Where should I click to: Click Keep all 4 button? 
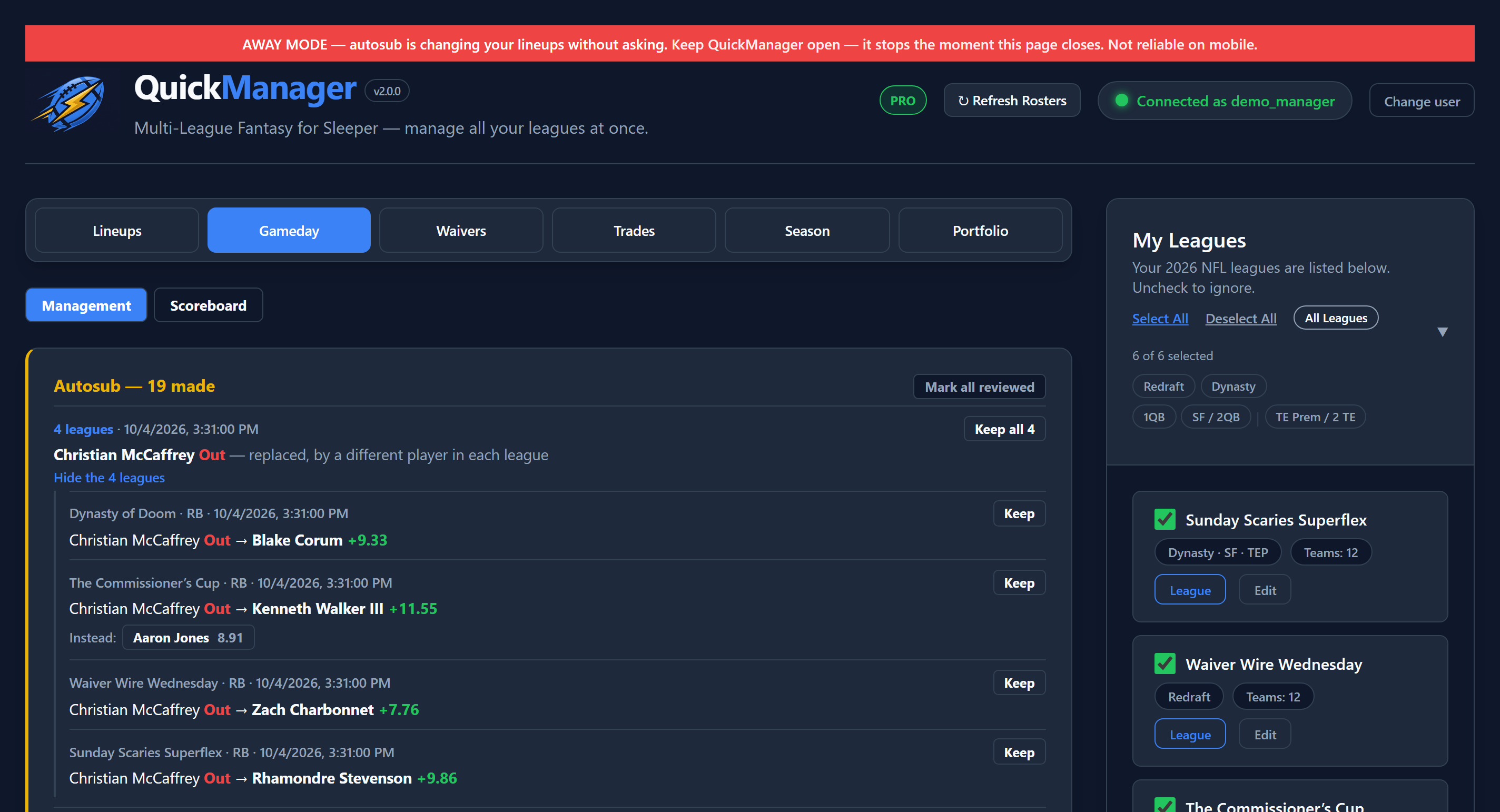tap(1004, 429)
